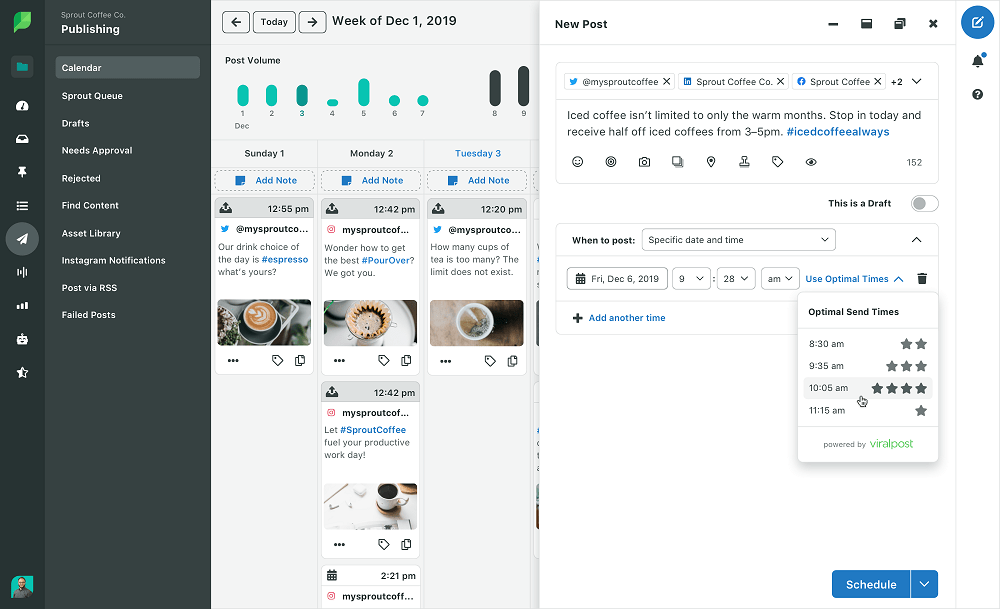Screen dimensions: 1000x609
Task: Open the asset library icon in composer
Action: click(x=677, y=162)
